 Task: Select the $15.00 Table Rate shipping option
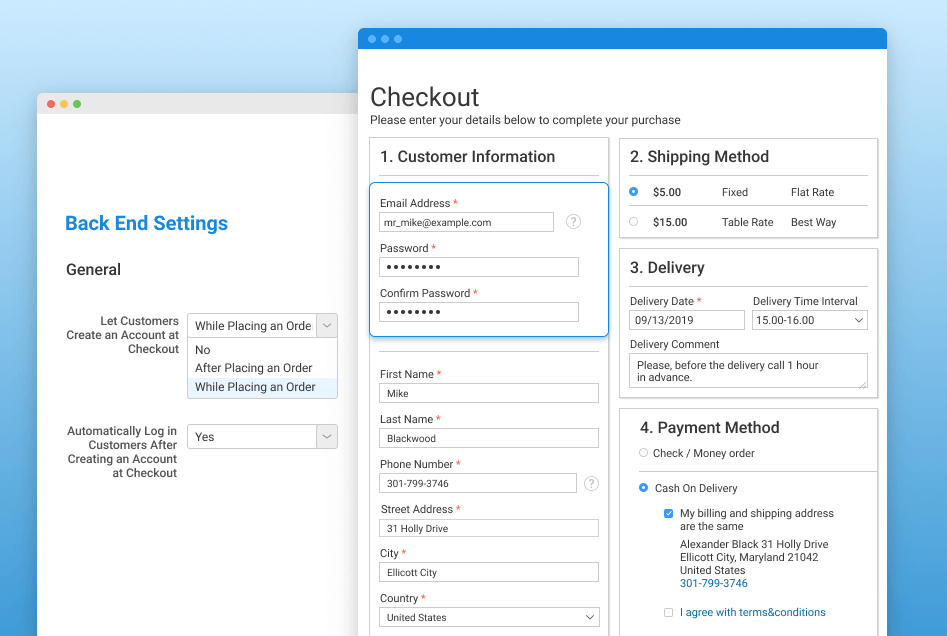coord(633,222)
